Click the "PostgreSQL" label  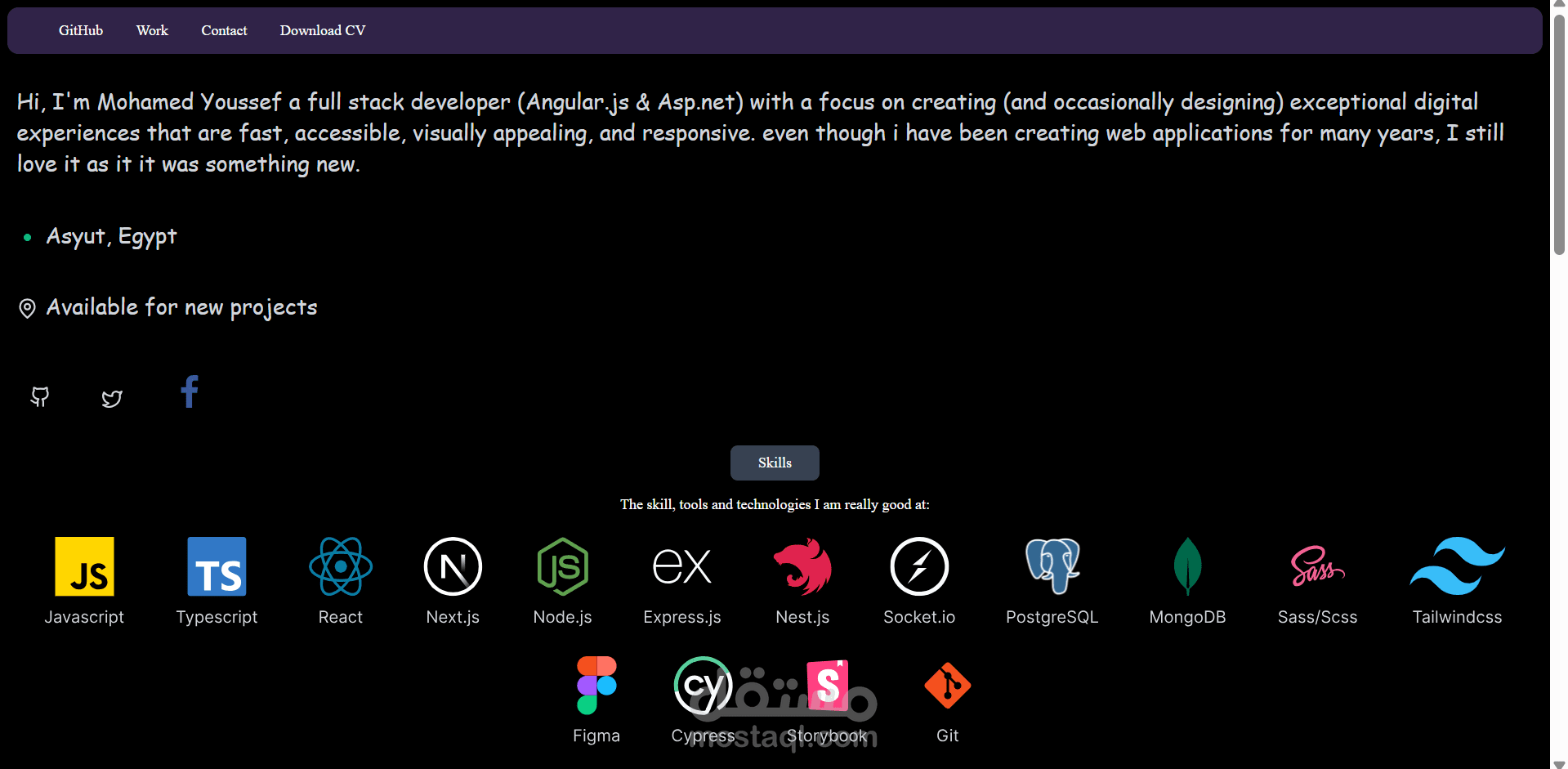coord(1052,617)
